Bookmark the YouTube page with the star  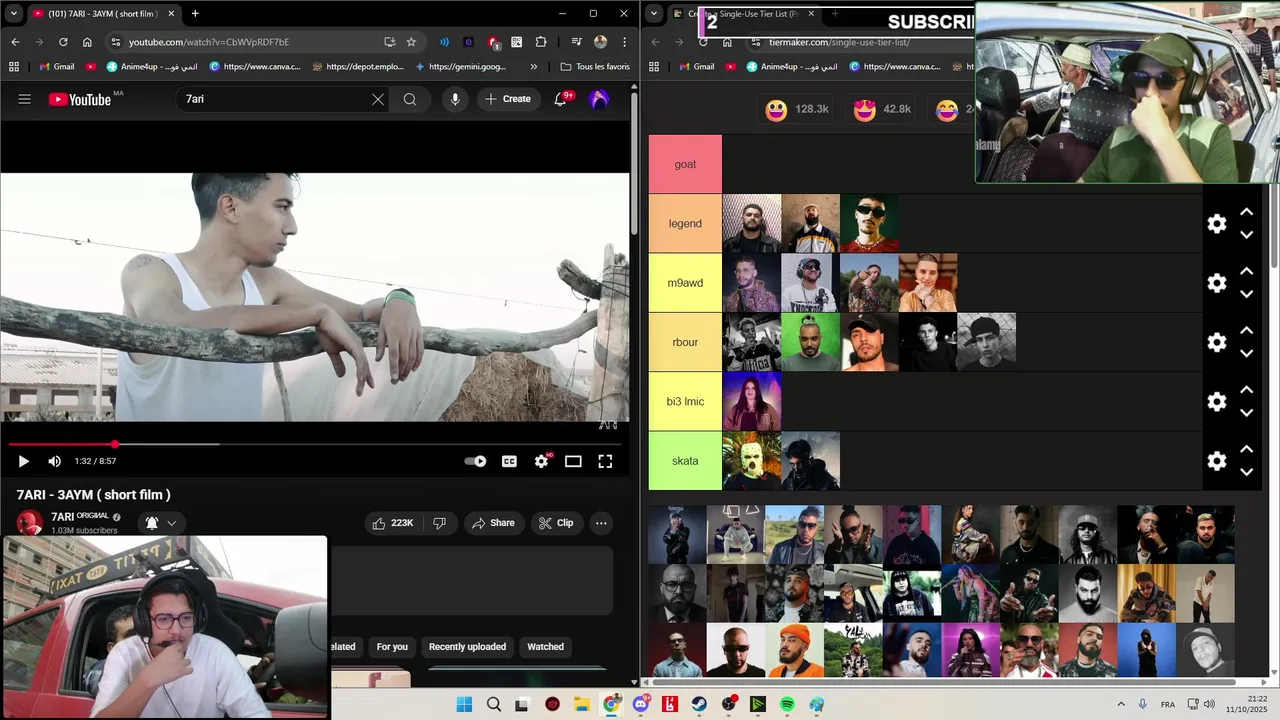pyautogui.click(x=411, y=42)
